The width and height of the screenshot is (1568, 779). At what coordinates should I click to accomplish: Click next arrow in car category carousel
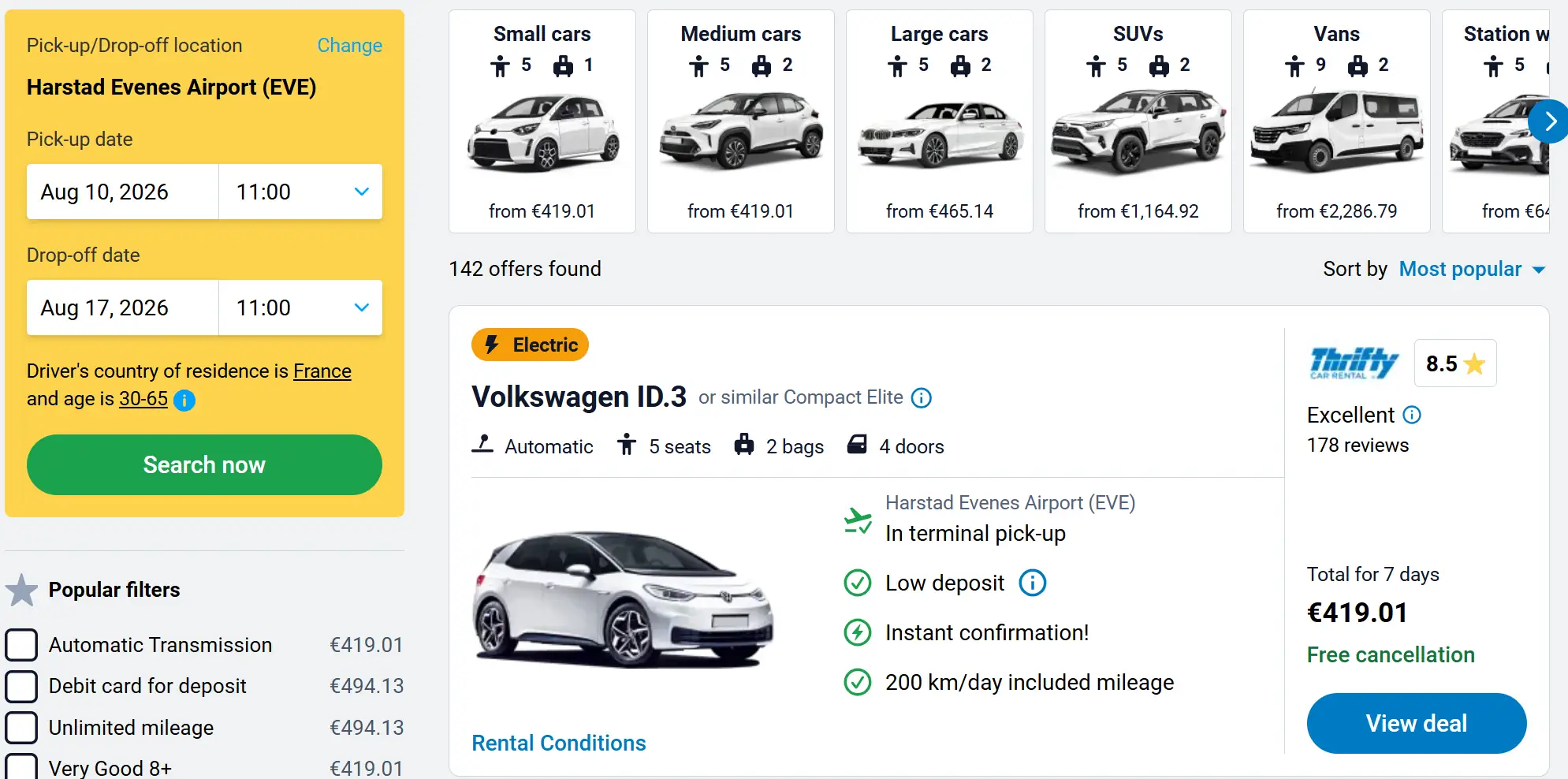[1549, 121]
